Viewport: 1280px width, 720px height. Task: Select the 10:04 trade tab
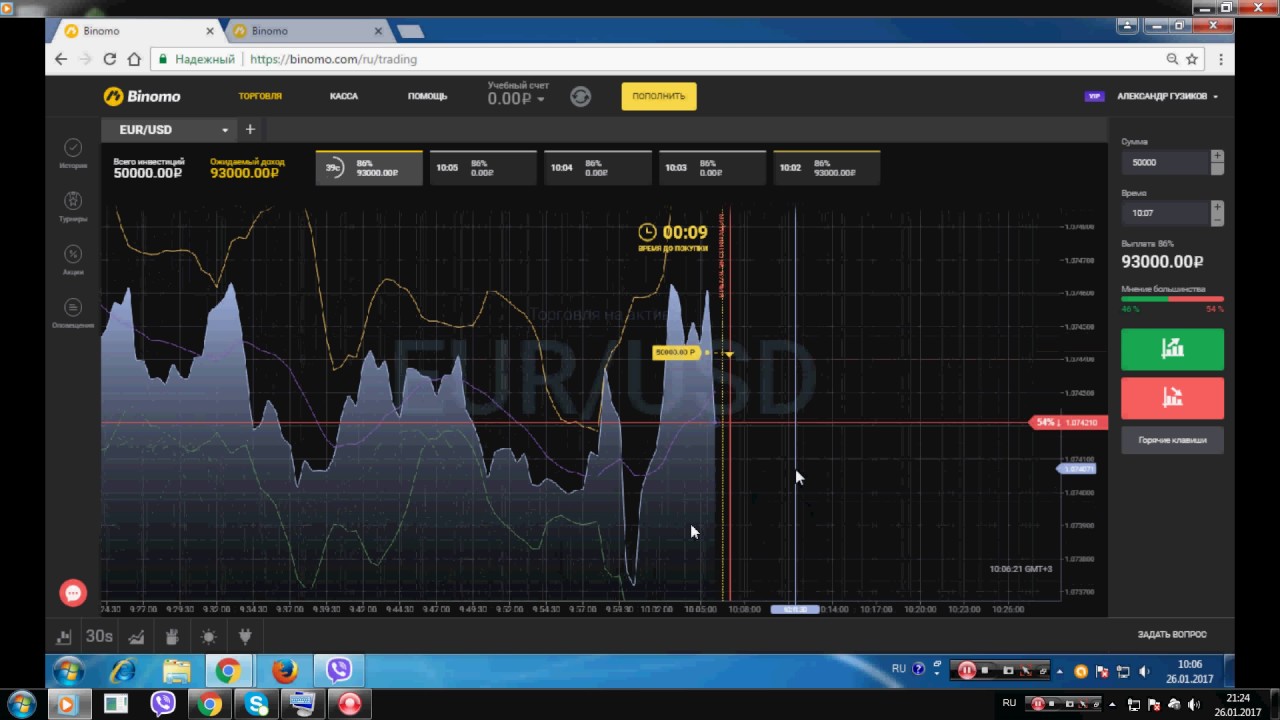click(598, 168)
